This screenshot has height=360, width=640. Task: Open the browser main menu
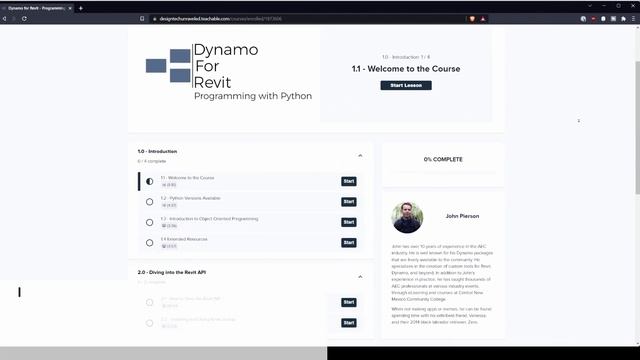[633, 19]
